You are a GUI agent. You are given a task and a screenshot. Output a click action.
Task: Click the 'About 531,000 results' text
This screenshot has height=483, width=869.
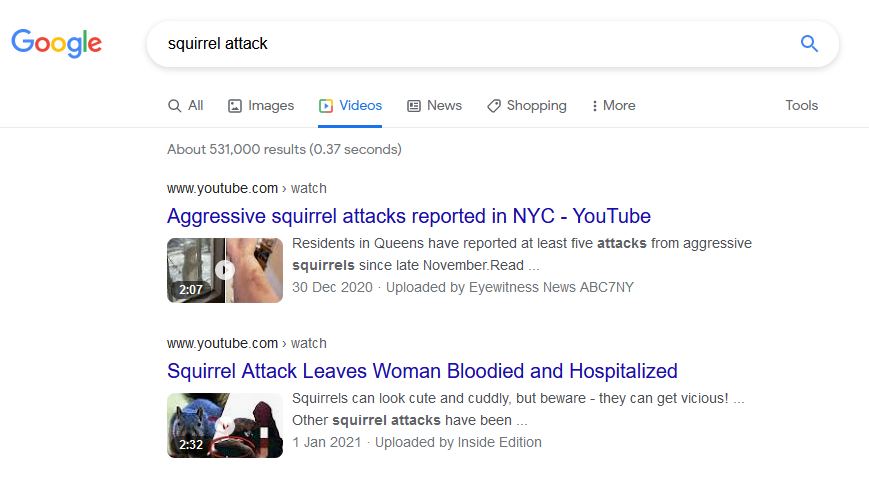click(284, 150)
